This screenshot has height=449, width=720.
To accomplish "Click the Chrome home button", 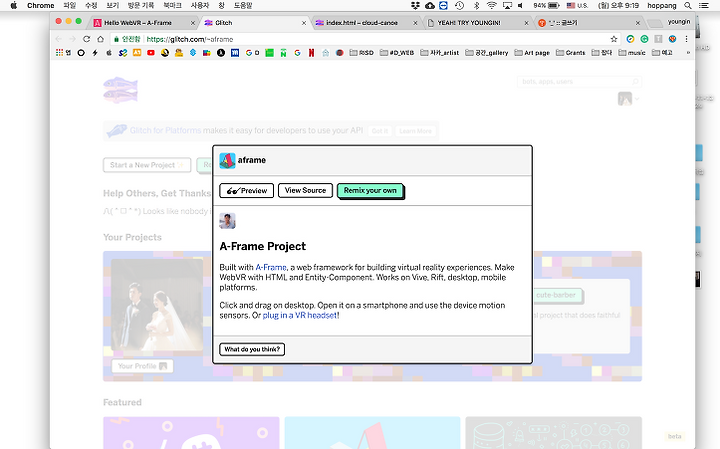I will [101, 39].
